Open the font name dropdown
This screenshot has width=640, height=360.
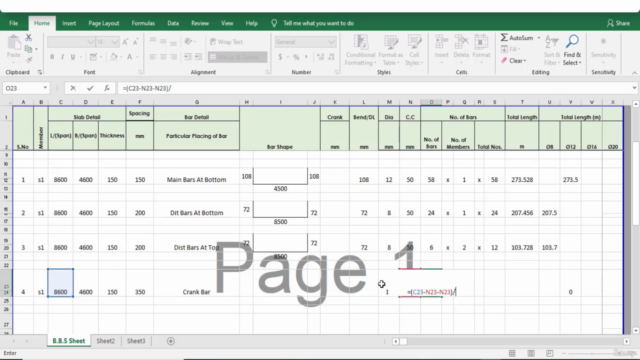tap(91, 42)
